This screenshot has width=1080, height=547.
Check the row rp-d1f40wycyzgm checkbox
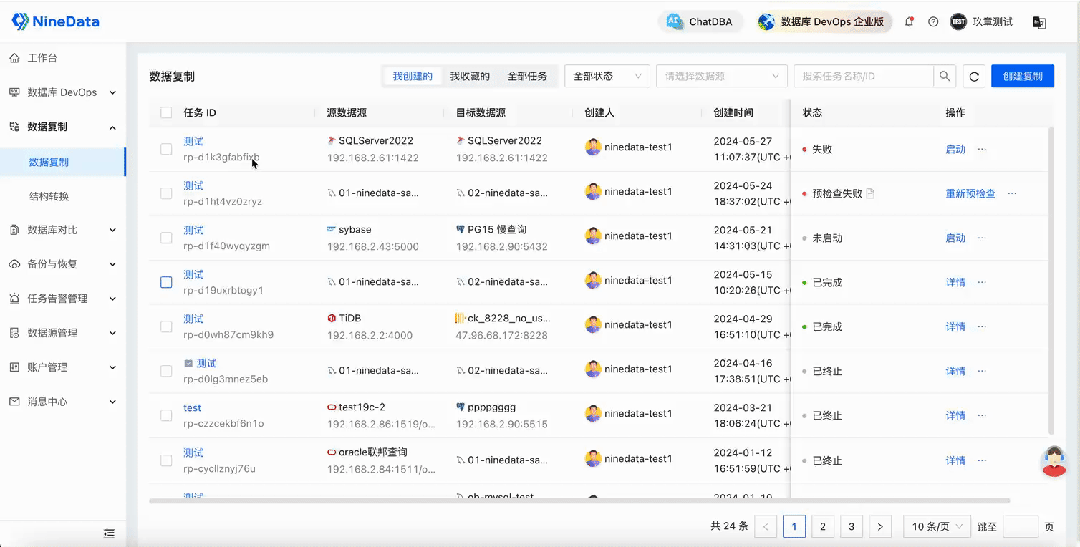166,238
